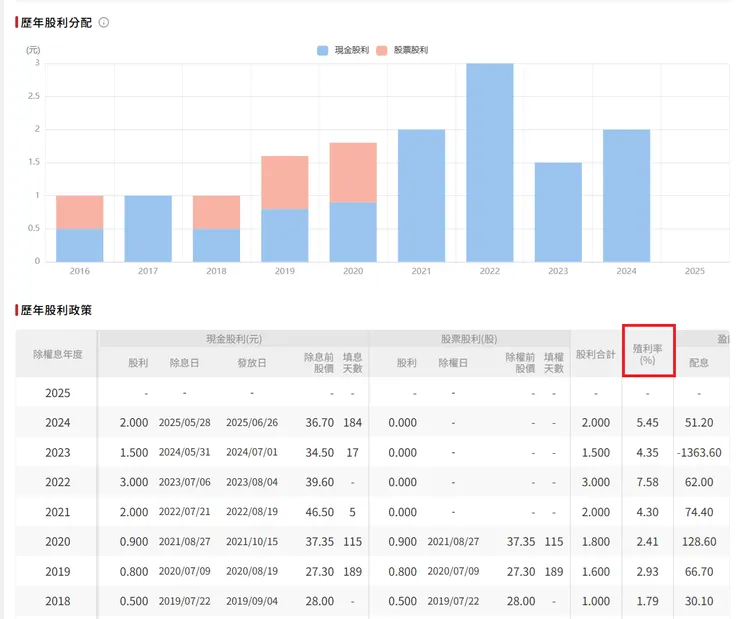This screenshot has height=619, width=740.
Task: Click the payout value 51.20
Action: 699,423
